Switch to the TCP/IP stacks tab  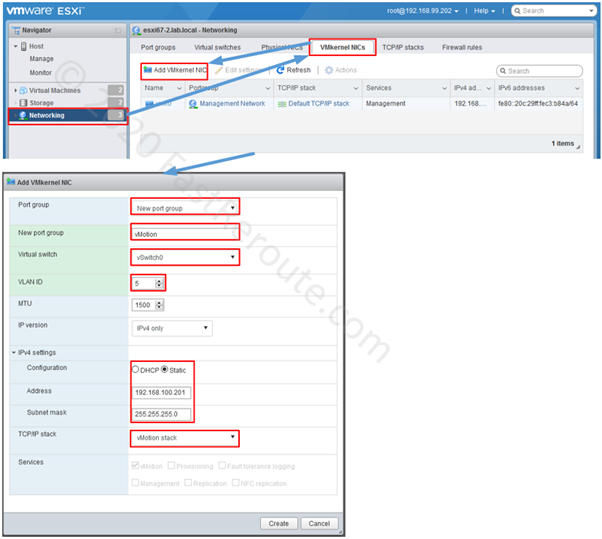(403, 48)
